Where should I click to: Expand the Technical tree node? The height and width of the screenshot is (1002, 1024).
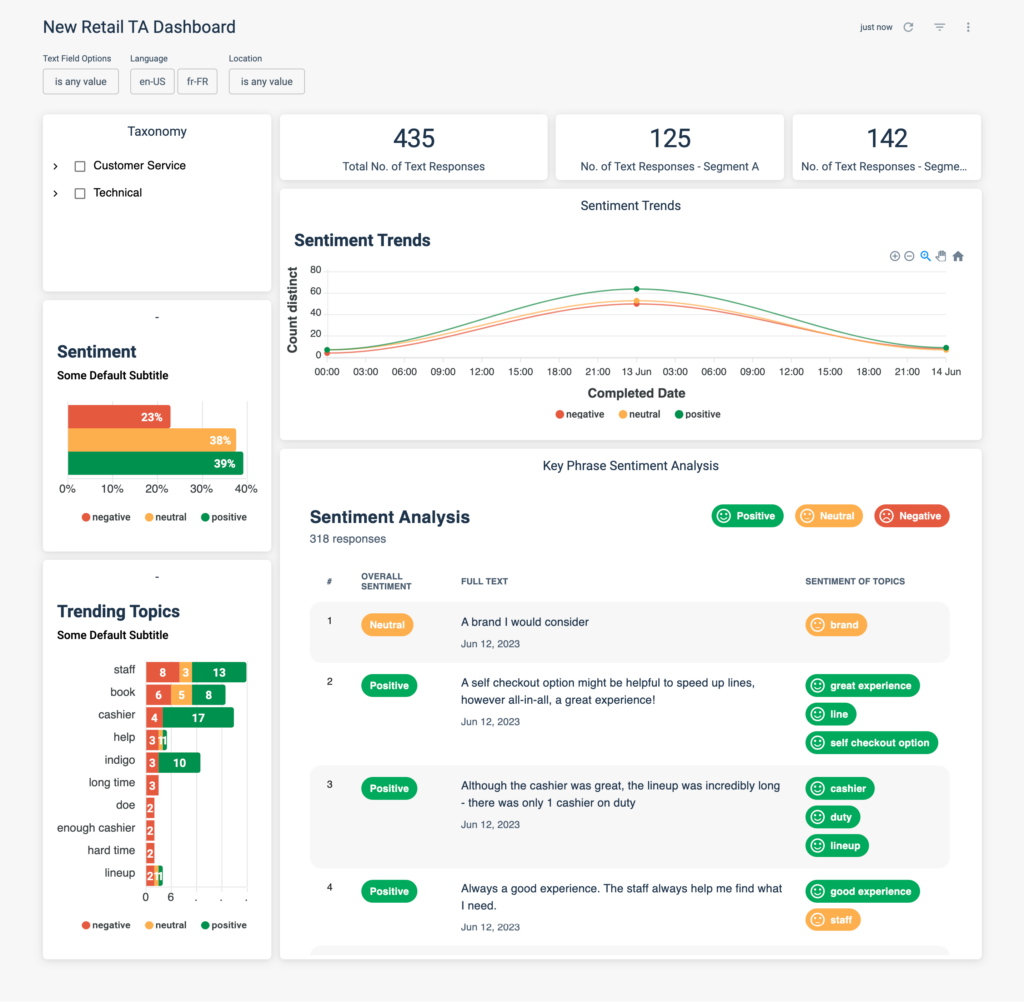point(56,193)
